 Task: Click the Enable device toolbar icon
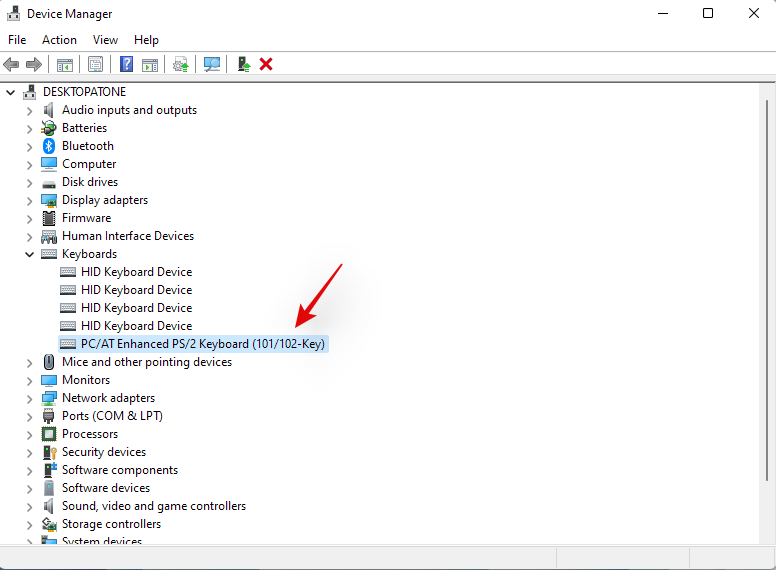coord(243,64)
